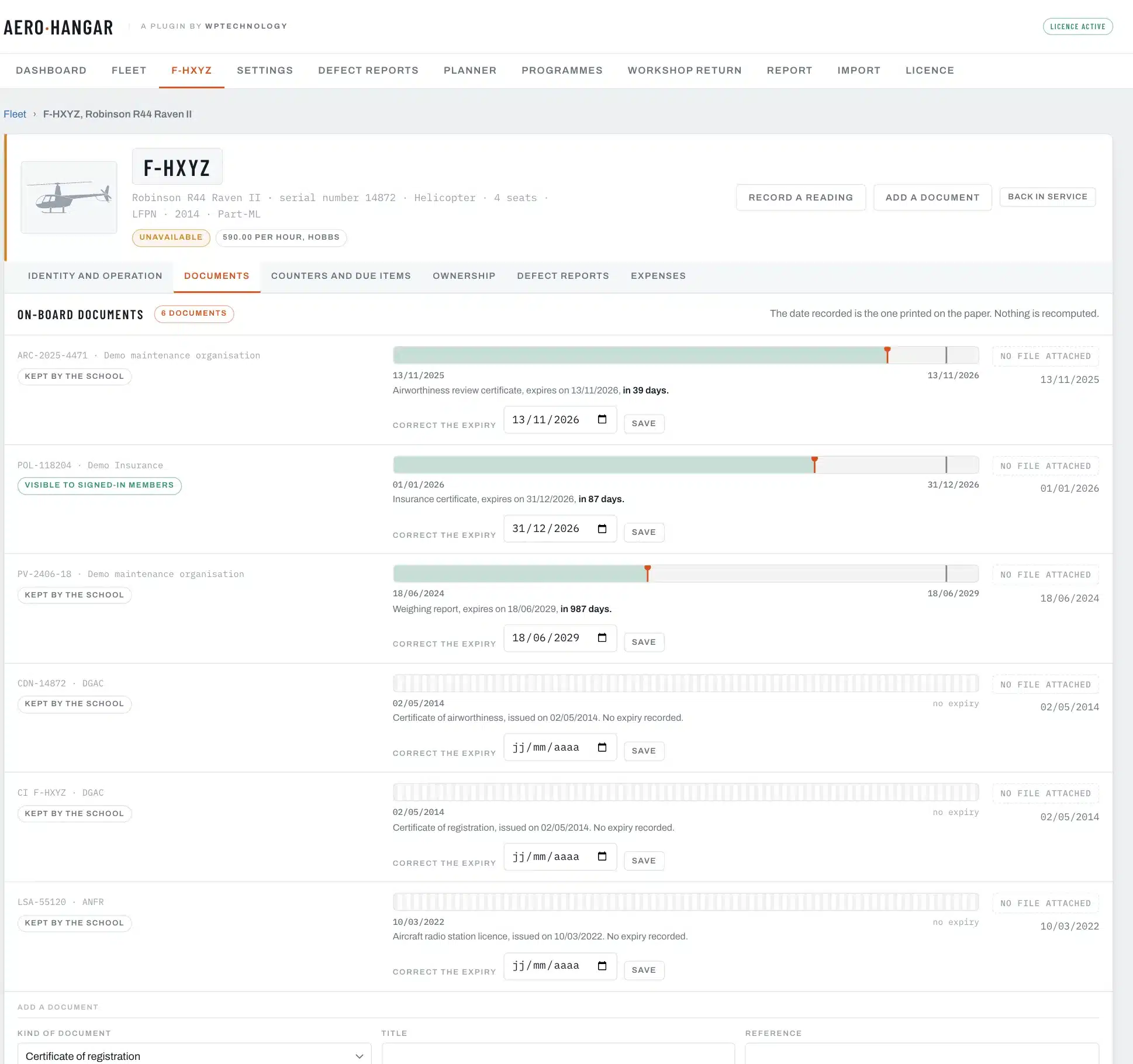Click No File Attached for POL-118204
This screenshot has height=1064, width=1133.
[x=1045, y=466]
